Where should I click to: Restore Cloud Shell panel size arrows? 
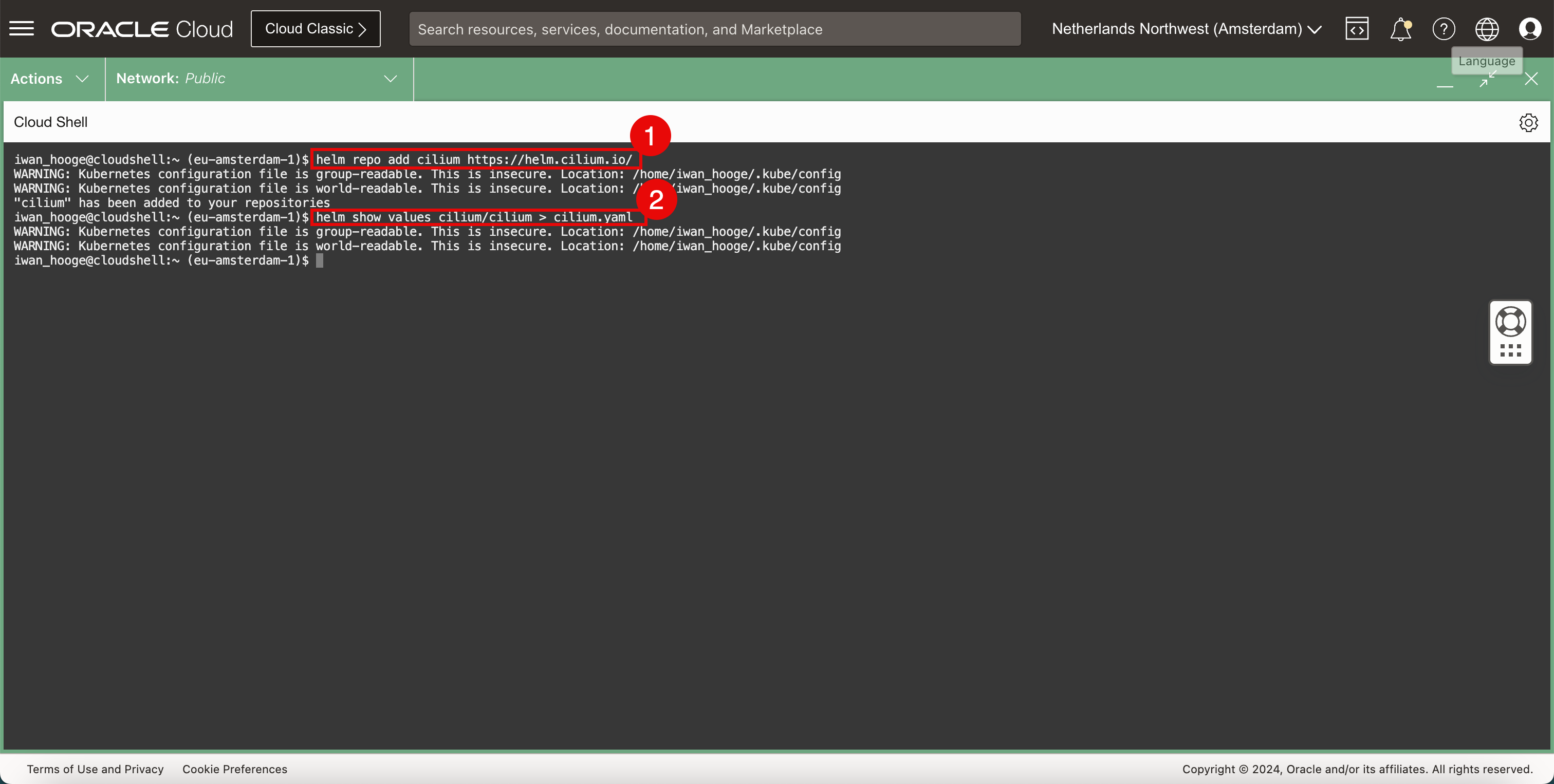[x=1488, y=79]
